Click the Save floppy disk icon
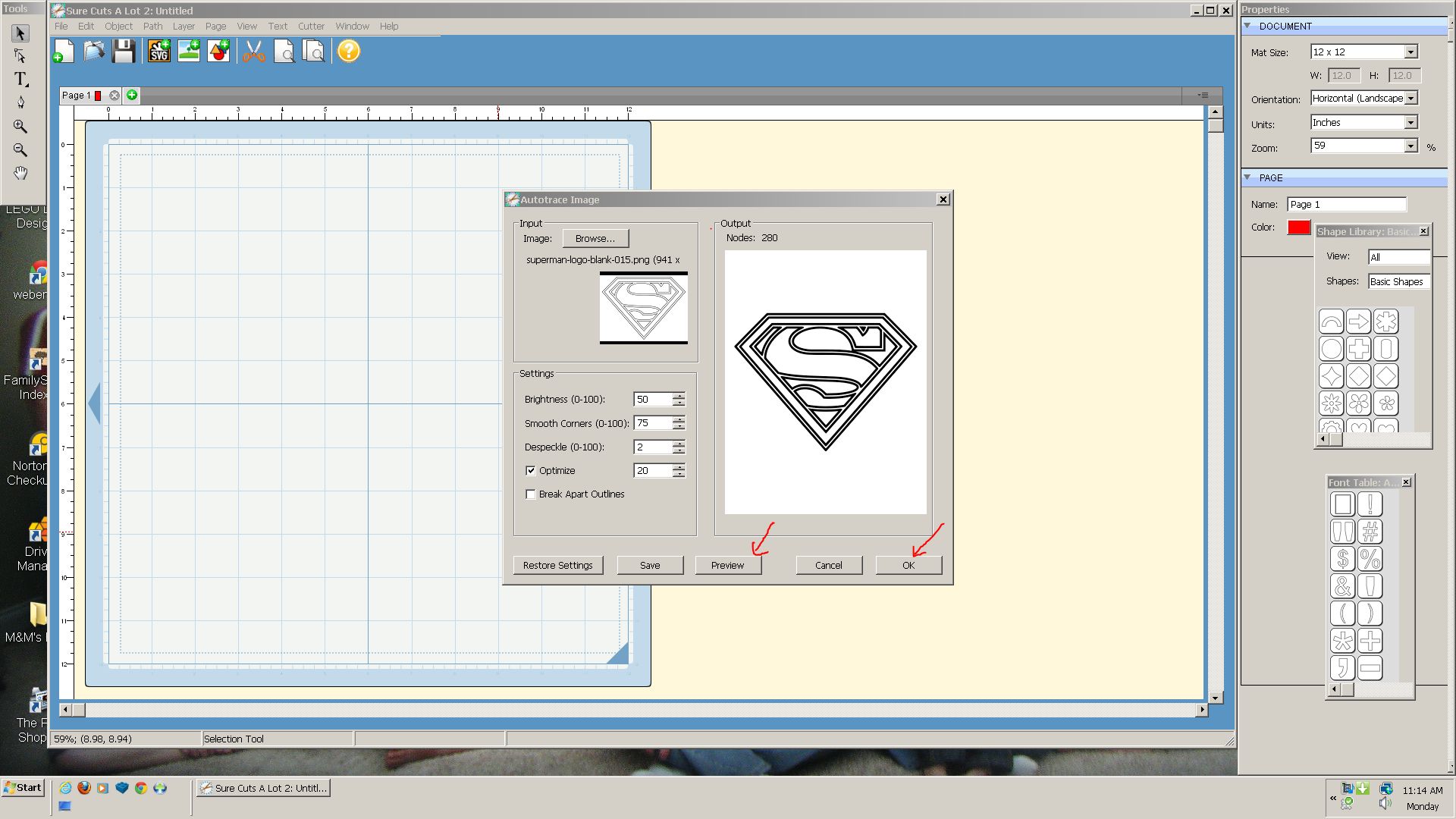The width and height of the screenshot is (1456, 819). pos(124,52)
